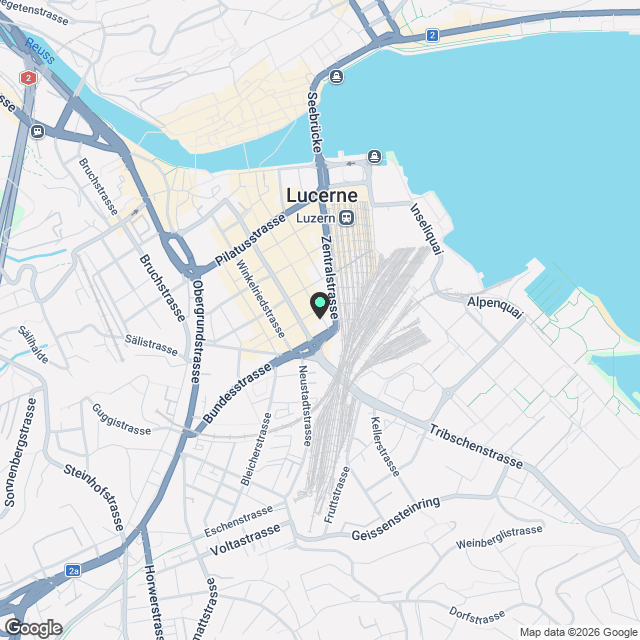Click the tram stop icon near Bruchstrasse
Image resolution: width=640 pixels, height=640 pixels.
pyautogui.click(x=38, y=131)
